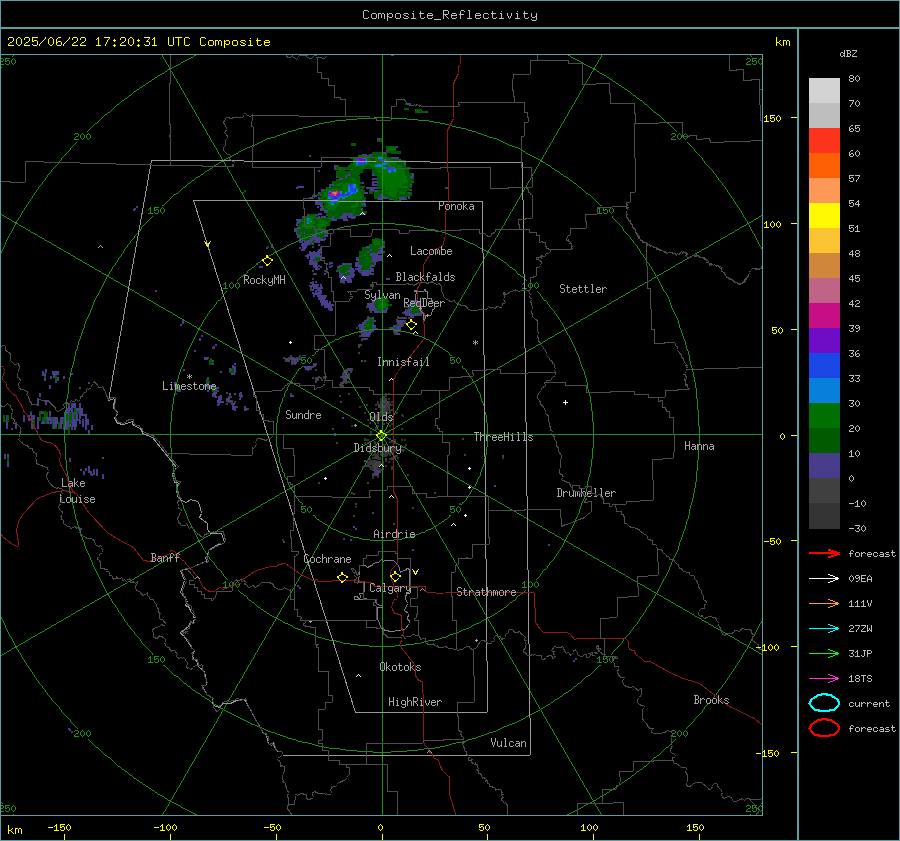Viewport: 900px width, 841px height.
Task: Click the yellow diamond marker above Calgary
Action: click(x=395, y=576)
